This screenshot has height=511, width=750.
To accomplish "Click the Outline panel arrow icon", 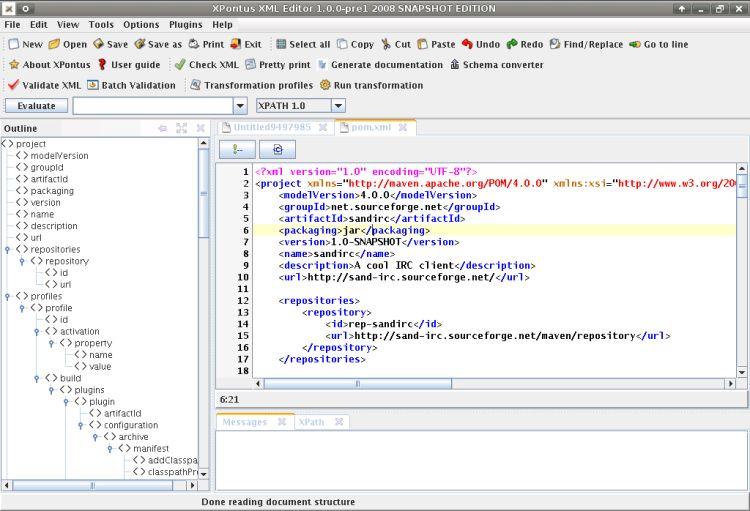I will pos(163,128).
